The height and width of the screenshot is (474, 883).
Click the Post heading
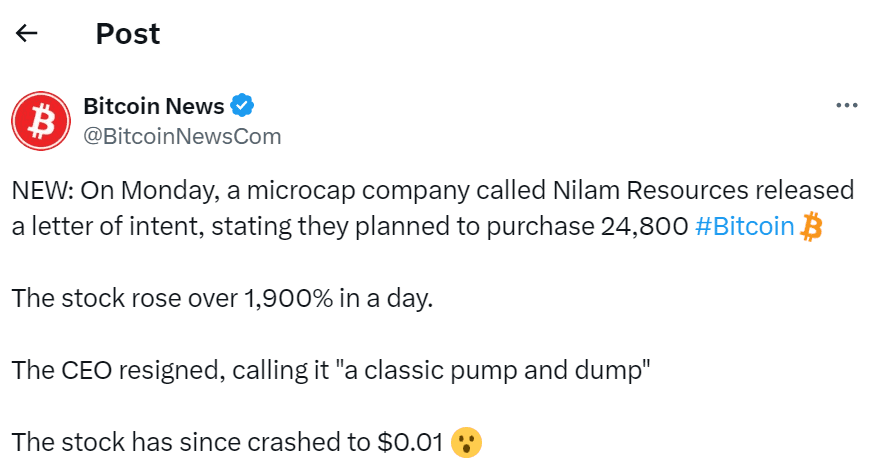point(128,33)
